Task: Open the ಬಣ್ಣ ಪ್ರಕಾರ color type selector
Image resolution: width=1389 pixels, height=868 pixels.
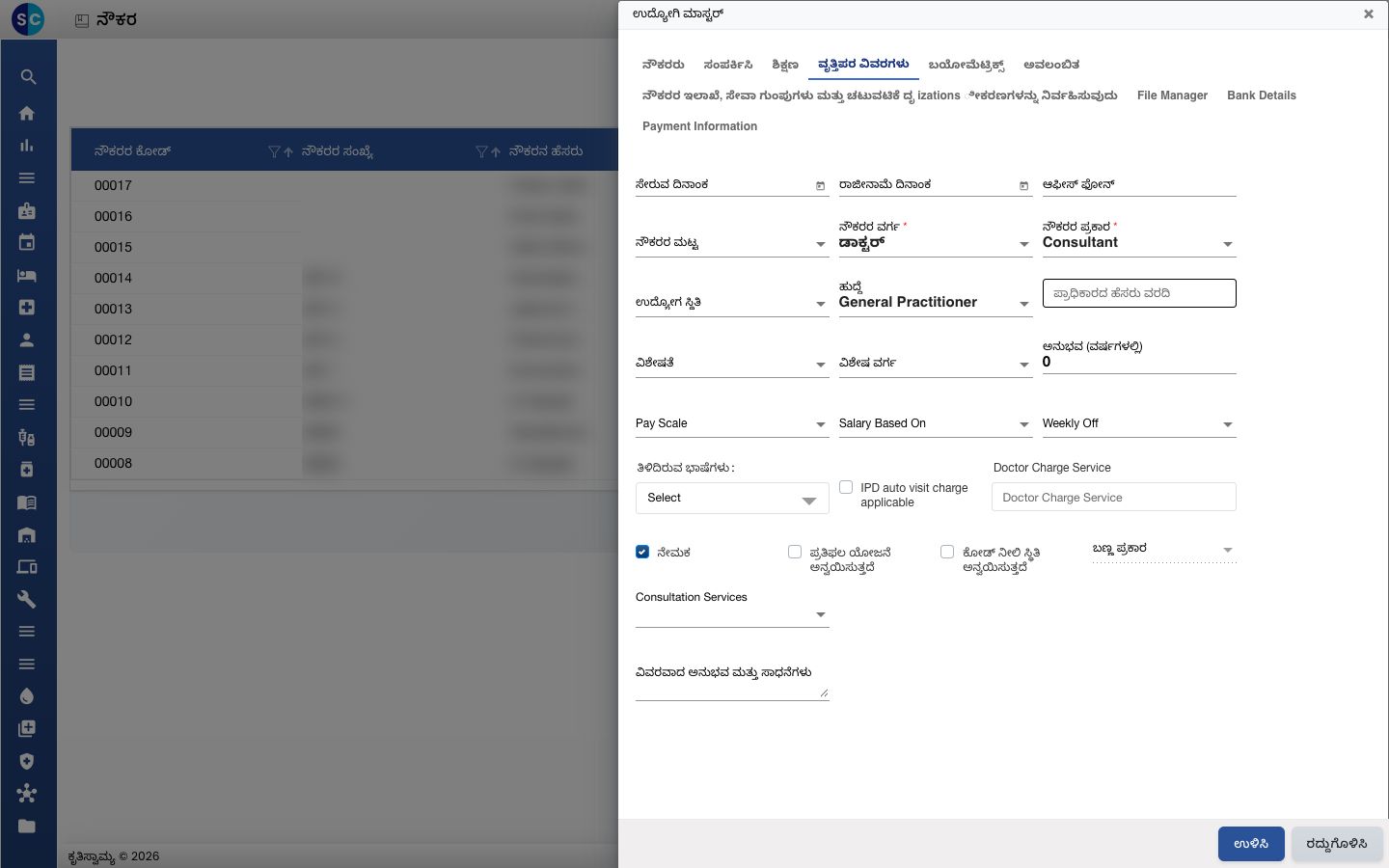Action: [1164, 550]
